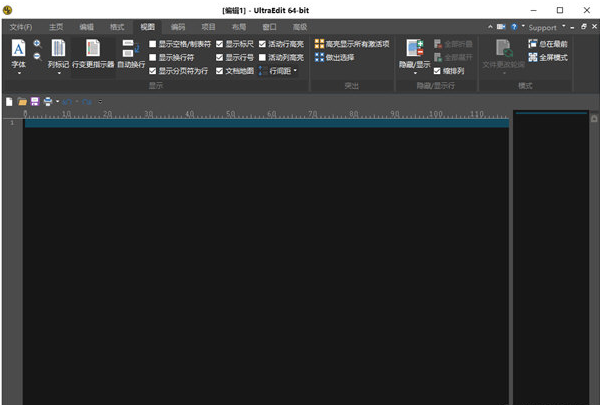Collapse the ribbon with the up chevron

490,27
